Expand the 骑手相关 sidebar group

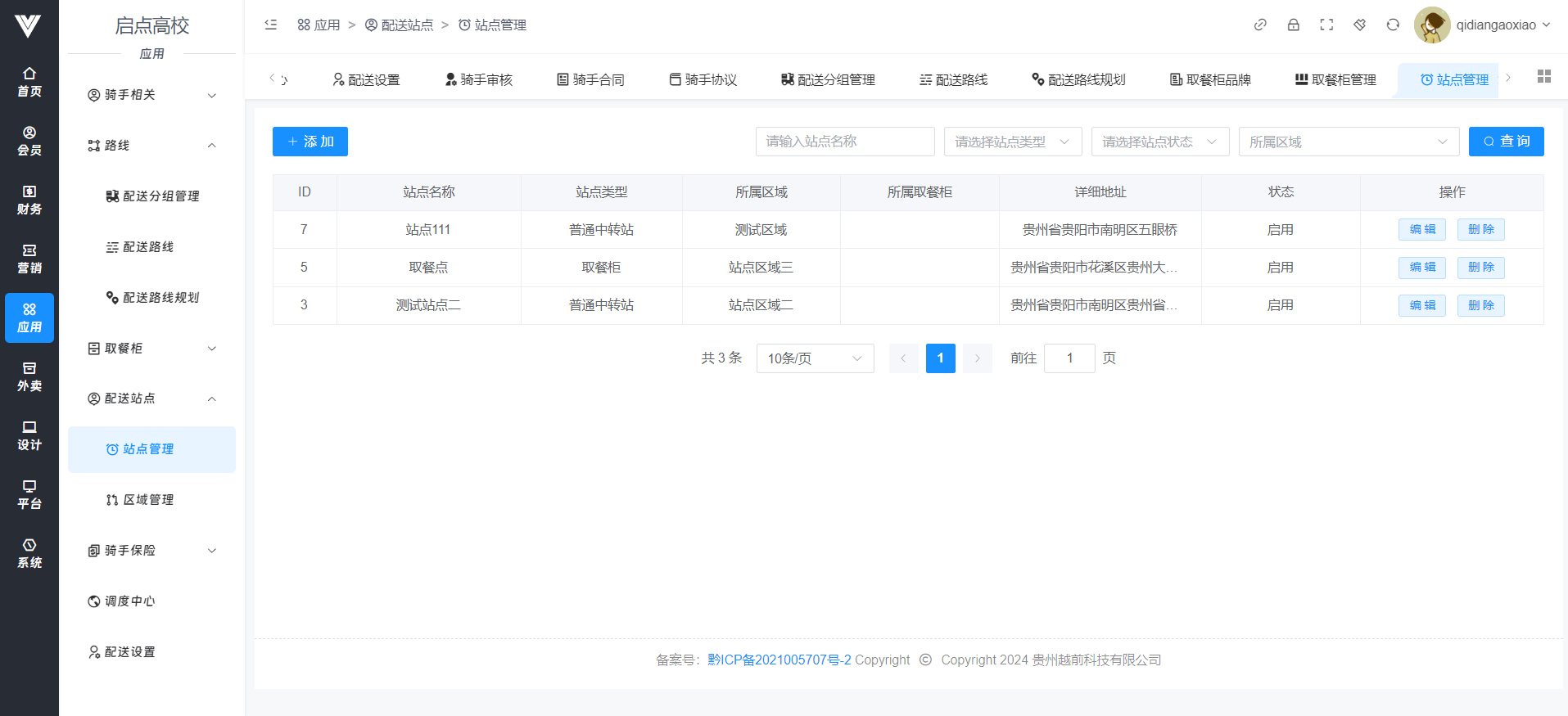click(x=151, y=95)
